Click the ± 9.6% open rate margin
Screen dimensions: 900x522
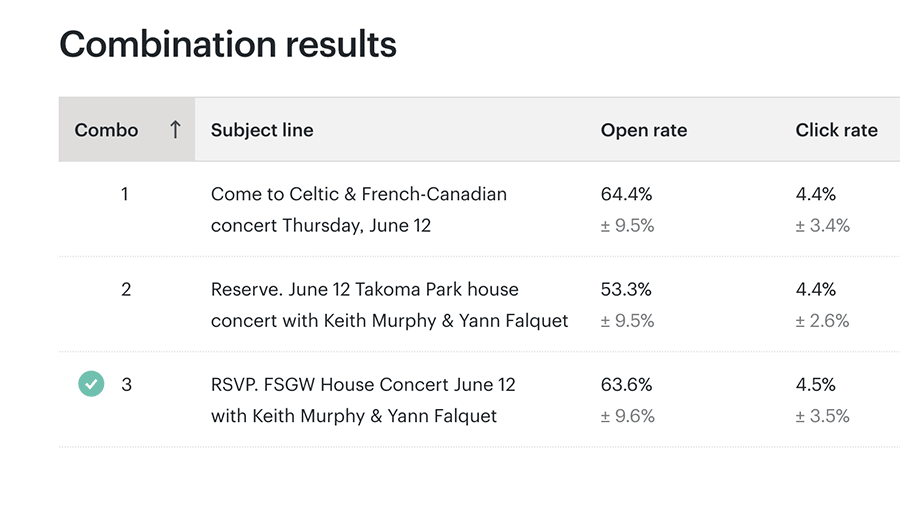628,416
